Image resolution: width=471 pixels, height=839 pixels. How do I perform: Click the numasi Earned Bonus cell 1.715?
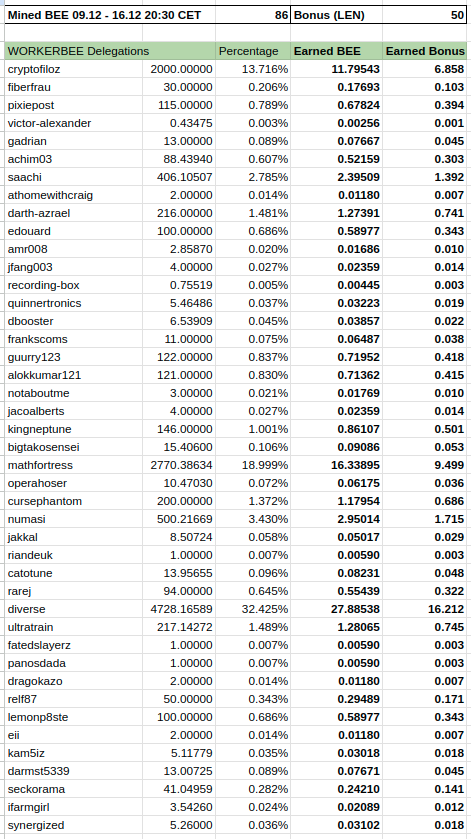[x=425, y=519]
